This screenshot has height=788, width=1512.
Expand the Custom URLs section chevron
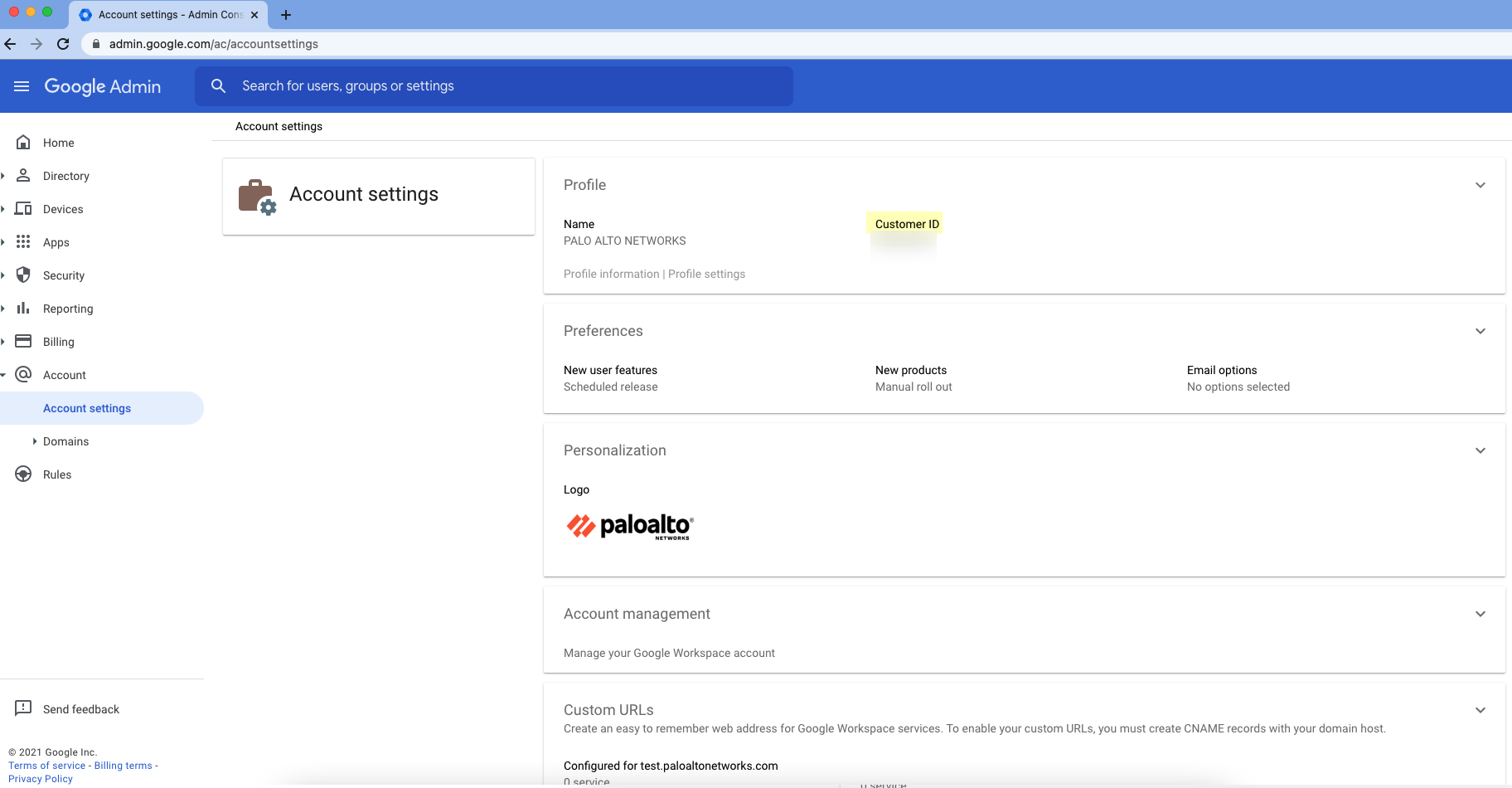(1480, 710)
